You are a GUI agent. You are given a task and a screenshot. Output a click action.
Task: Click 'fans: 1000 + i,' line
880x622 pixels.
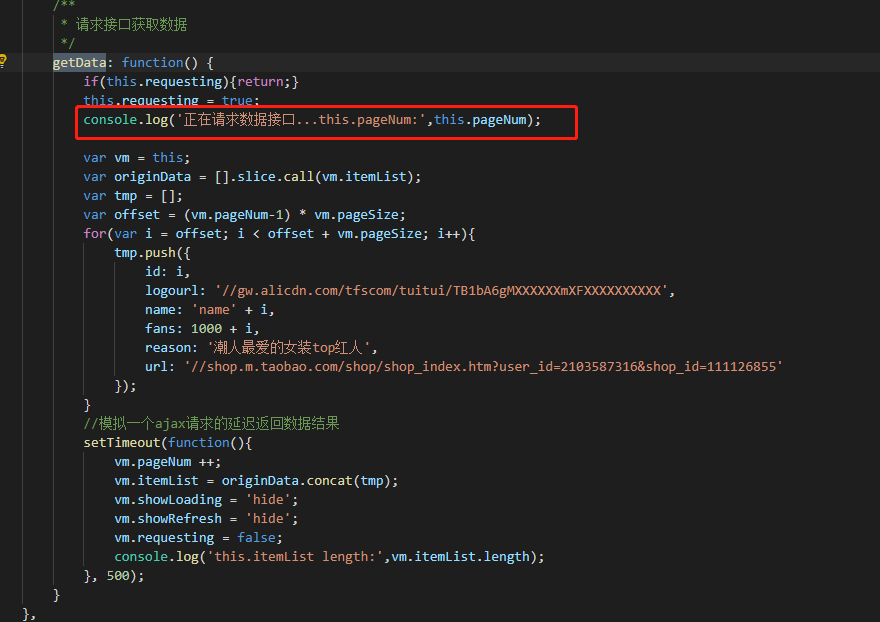tap(202, 329)
